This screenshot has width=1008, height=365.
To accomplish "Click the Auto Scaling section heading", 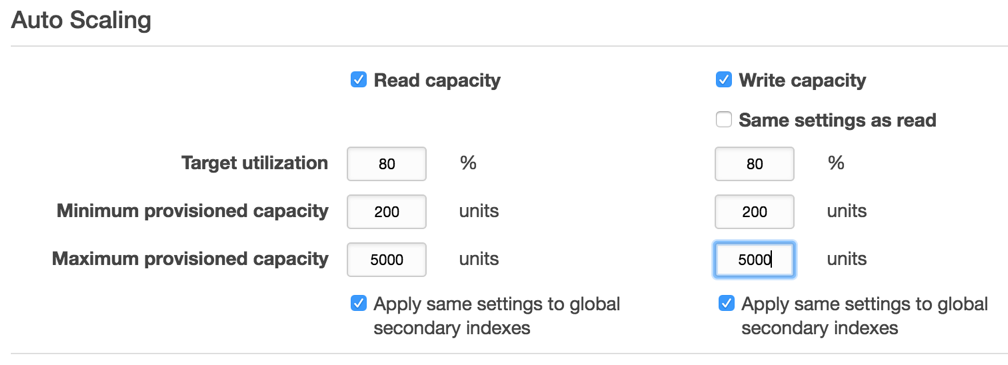I will (x=81, y=21).
